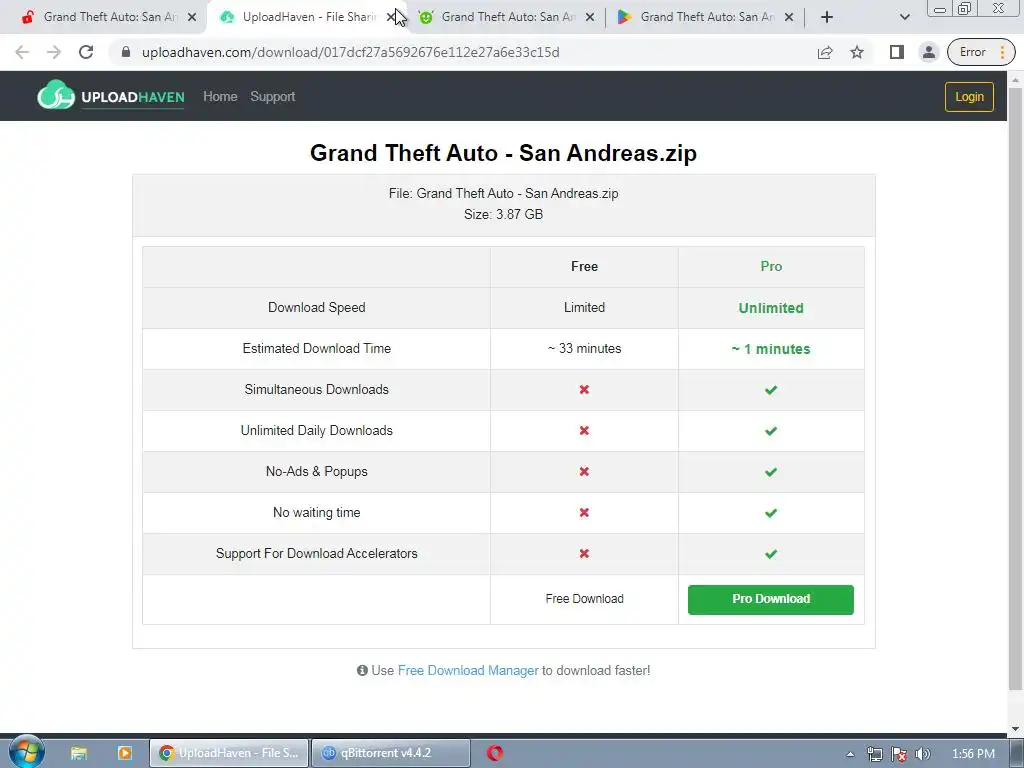Click the Size: 3.87 GB text
This screenshot has height=768, width=1024.
[504, 214]
